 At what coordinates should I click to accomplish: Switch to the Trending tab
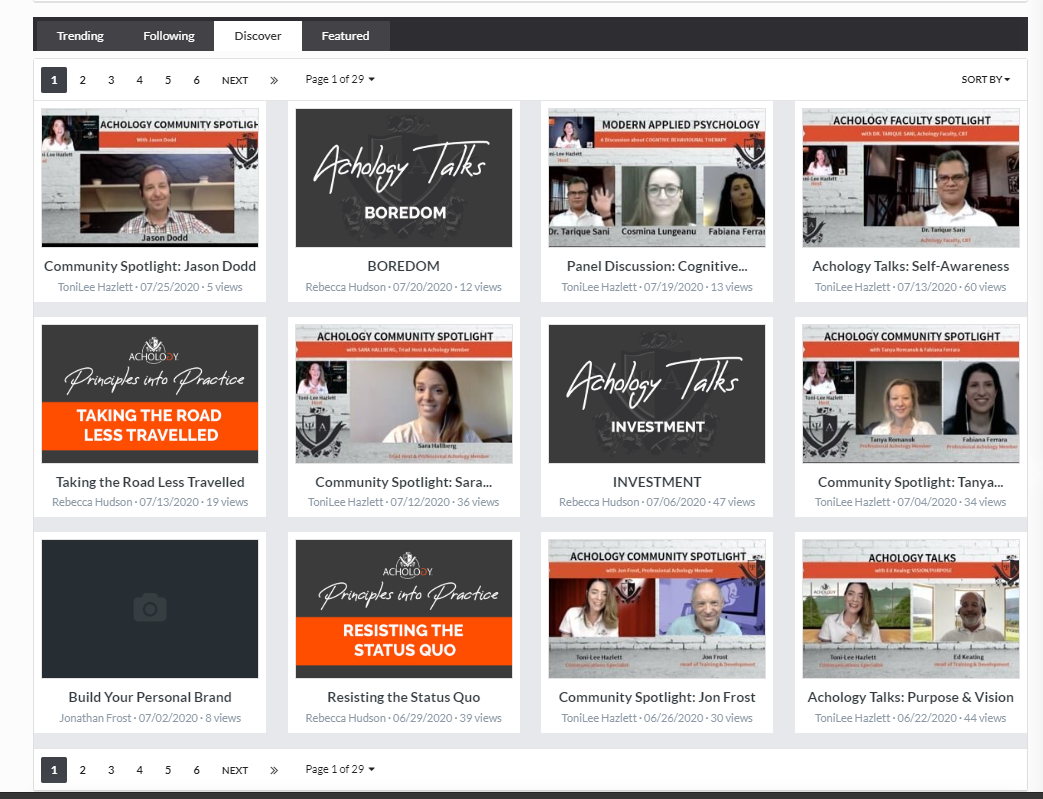click(x=80, y=36)
